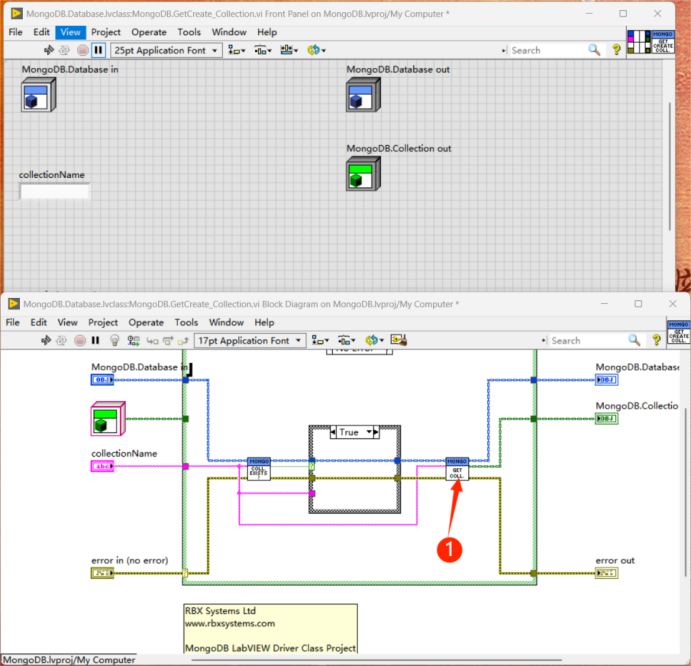
Task: Click the Front Panel Search field
Action: (x=546, y=50)
